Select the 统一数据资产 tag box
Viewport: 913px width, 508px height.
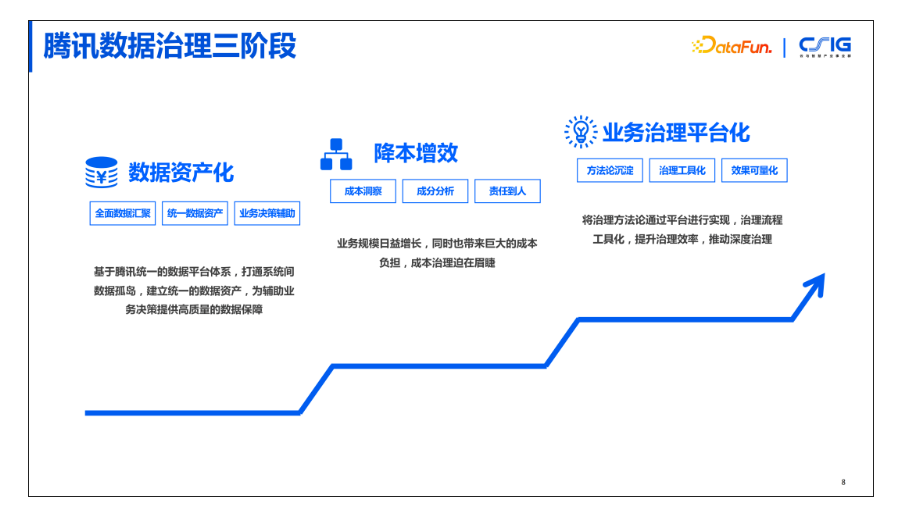[x=195, y=213]
